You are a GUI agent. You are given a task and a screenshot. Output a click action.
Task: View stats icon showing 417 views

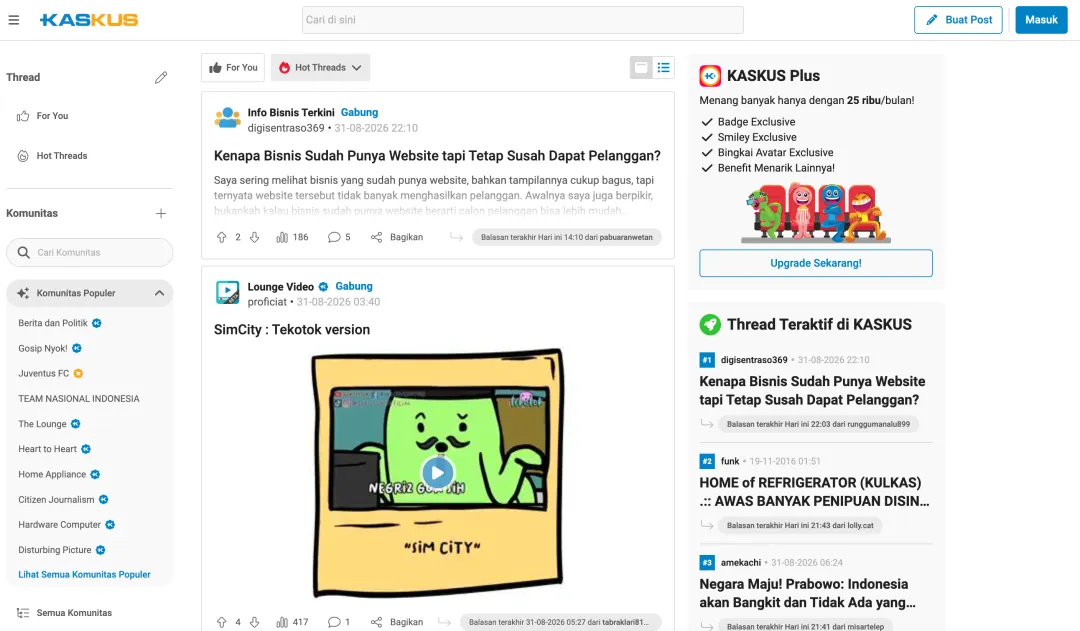282,622
